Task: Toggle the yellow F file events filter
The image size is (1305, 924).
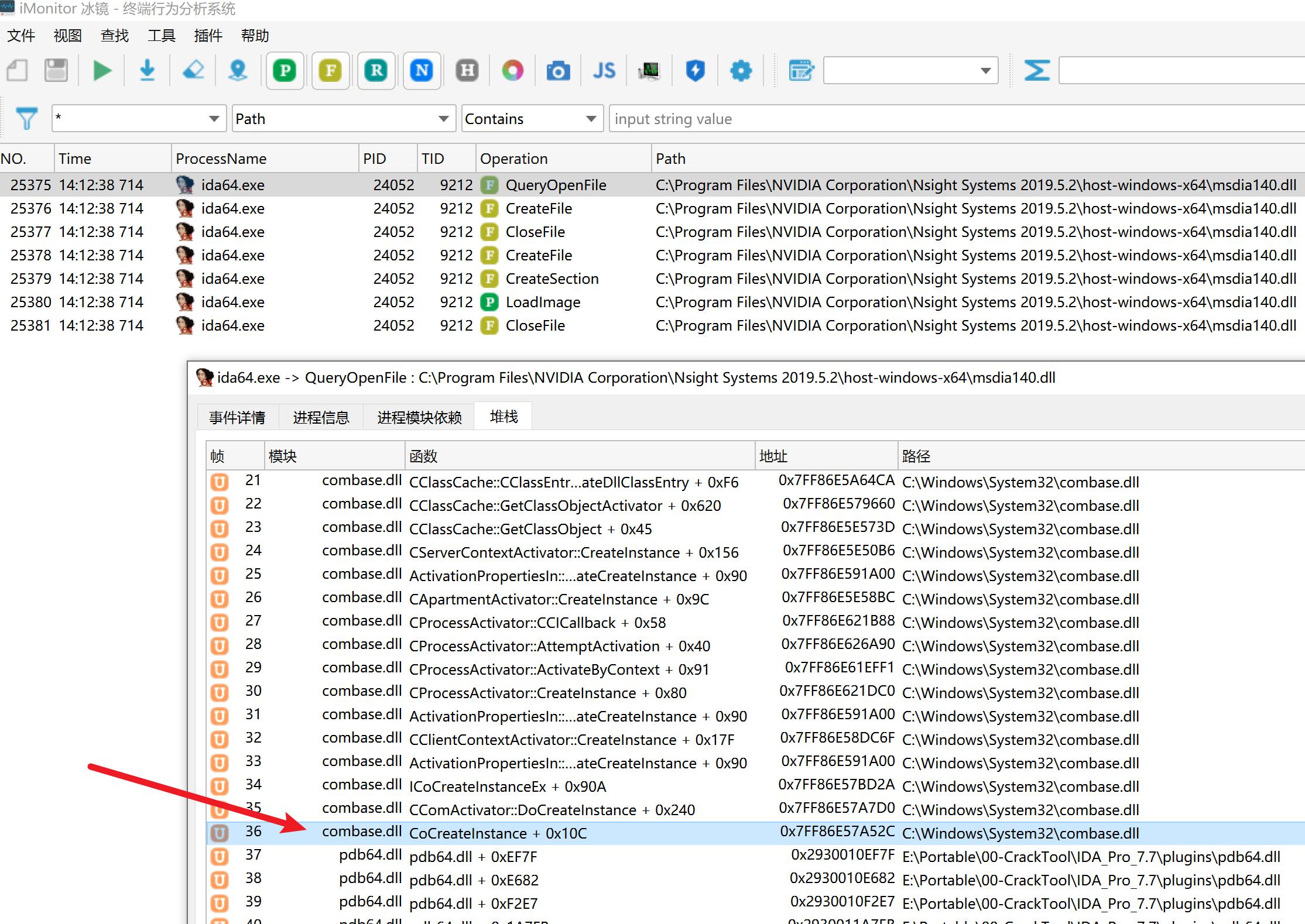Action: [x=331, y=71]
